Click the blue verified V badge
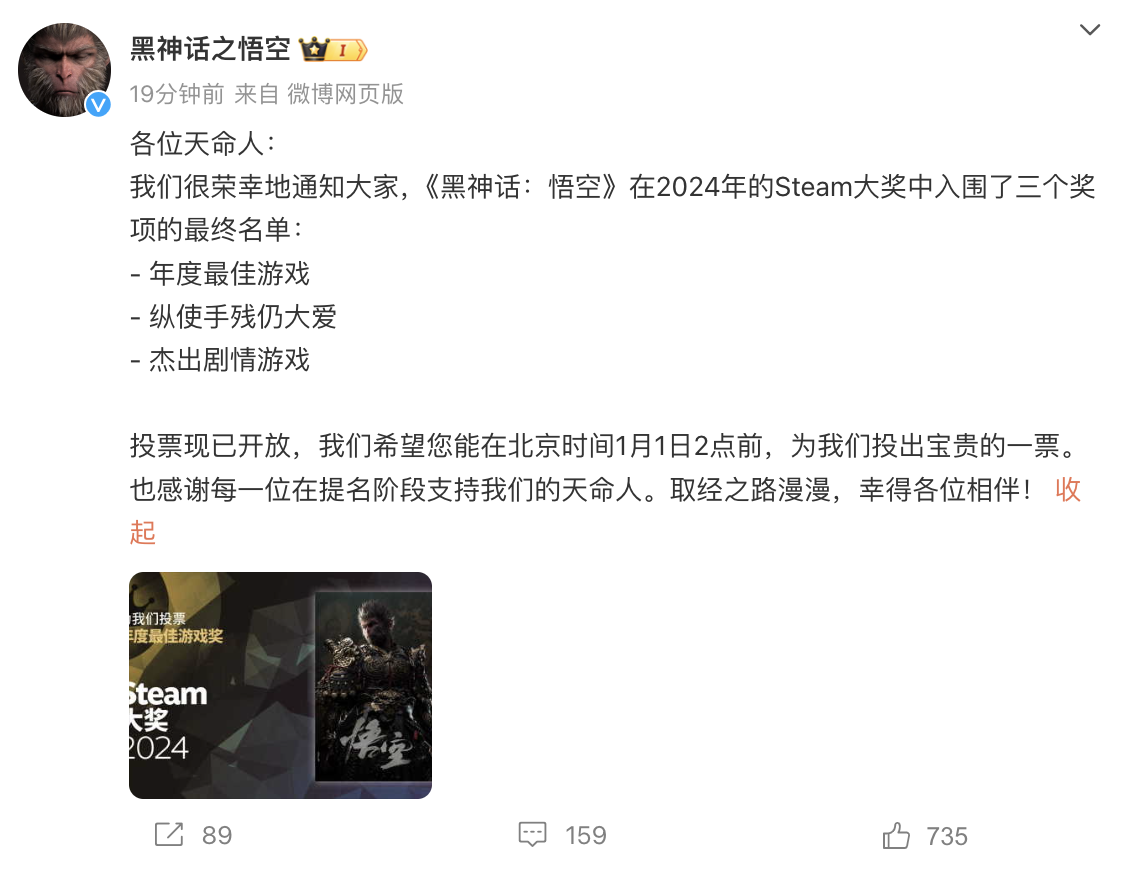The height and width of the screenshot is (870, 1130). tap(98, 105)
